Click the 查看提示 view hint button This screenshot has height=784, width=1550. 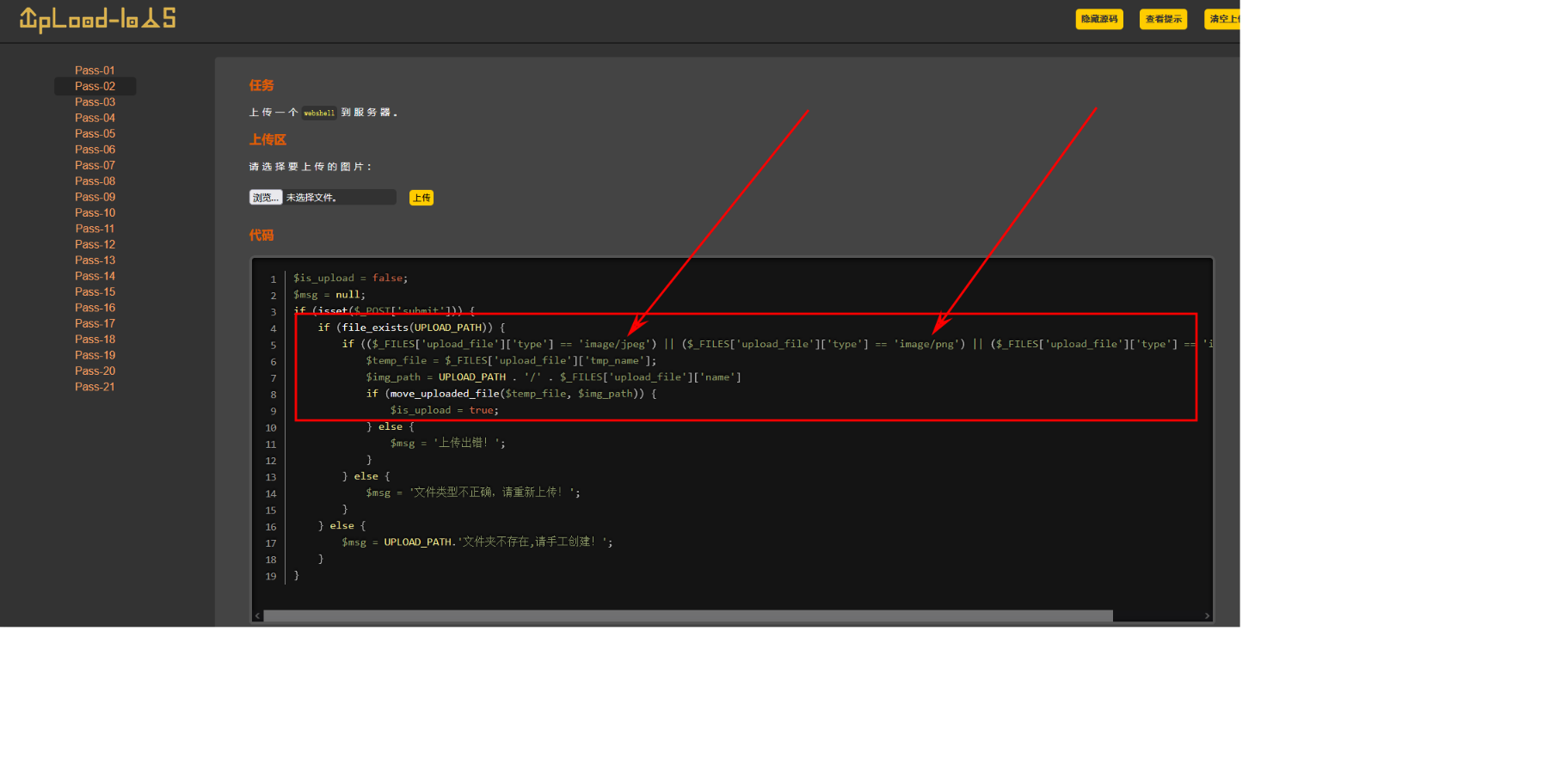point(1163,19)
